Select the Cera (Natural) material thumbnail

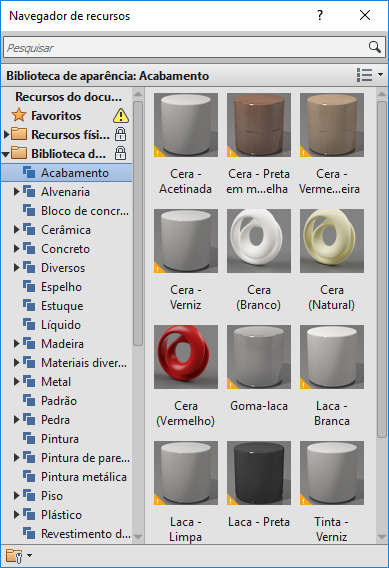[332, 241]
